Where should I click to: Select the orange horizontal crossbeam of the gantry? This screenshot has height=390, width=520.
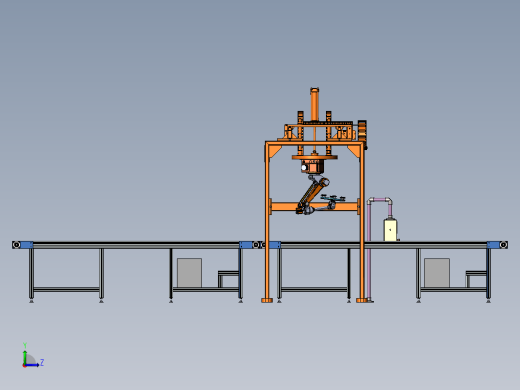315,207
